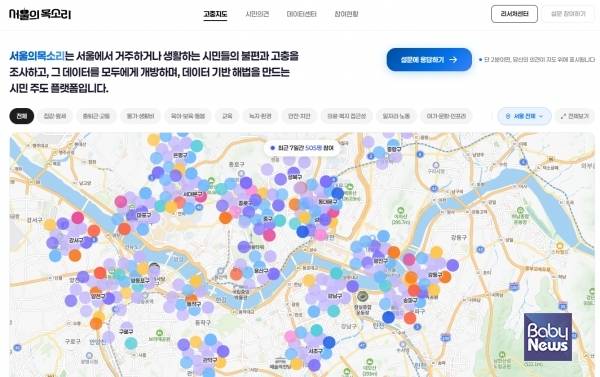The width and height of the screenshot is (600, 377).
Task: Click the 송파구 cluster label on the map
Action: click(410, 300)
